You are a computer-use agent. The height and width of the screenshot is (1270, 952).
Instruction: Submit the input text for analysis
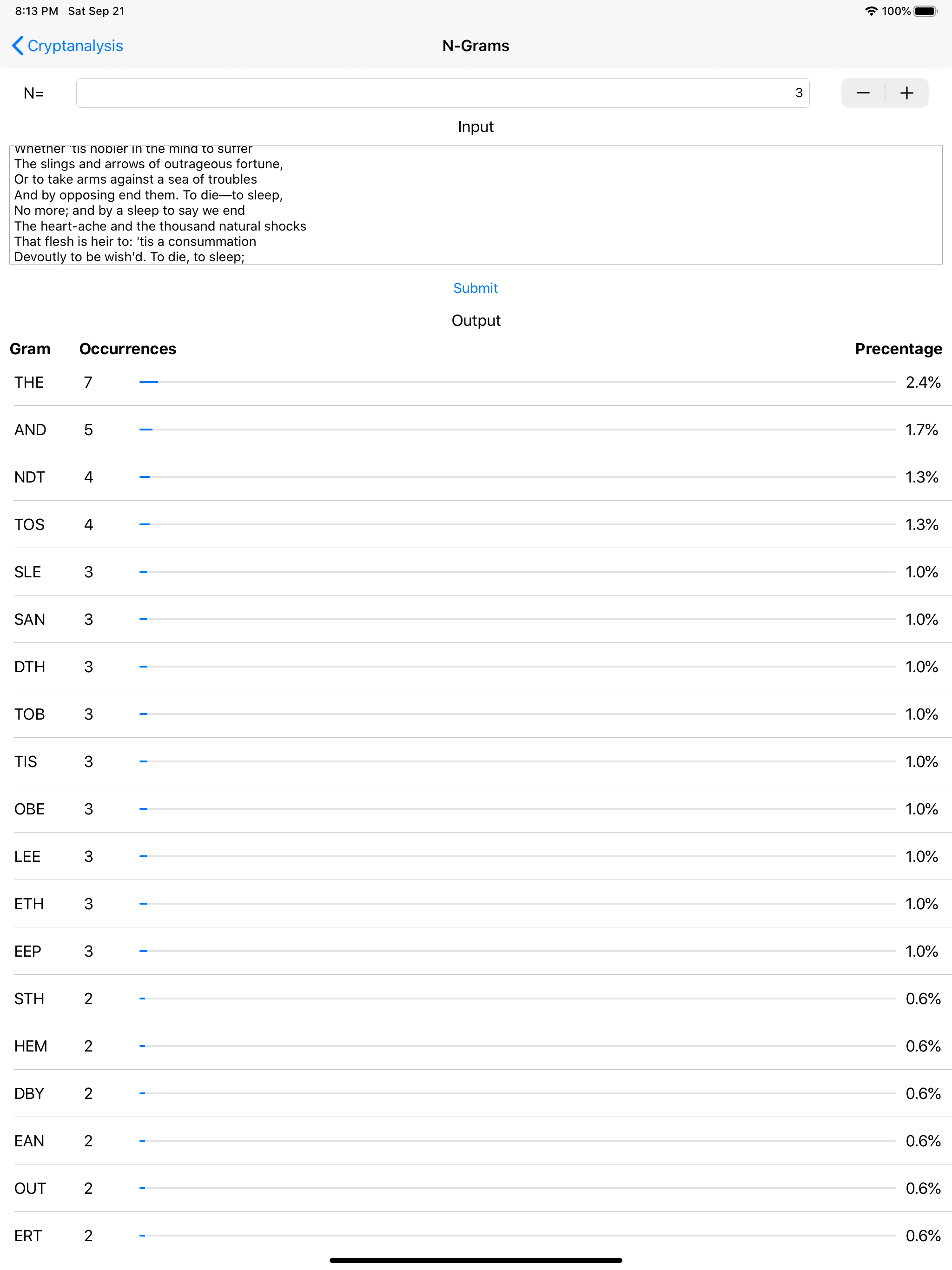(476, 288)
